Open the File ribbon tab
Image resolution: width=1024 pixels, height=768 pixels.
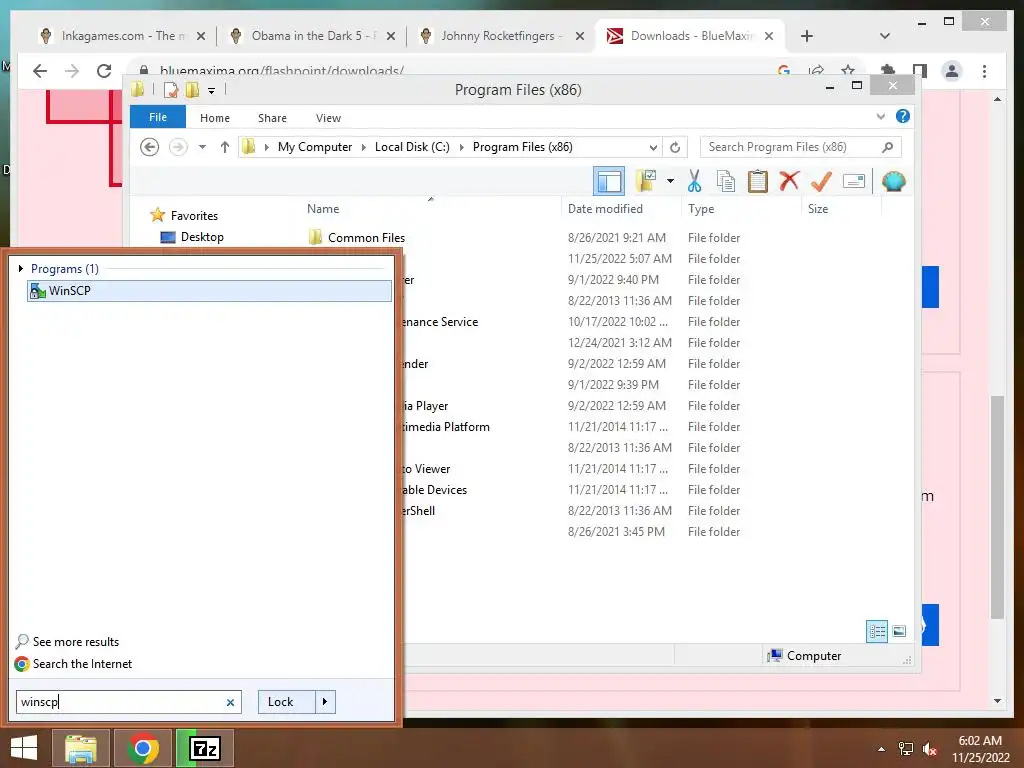click(157, 118)
